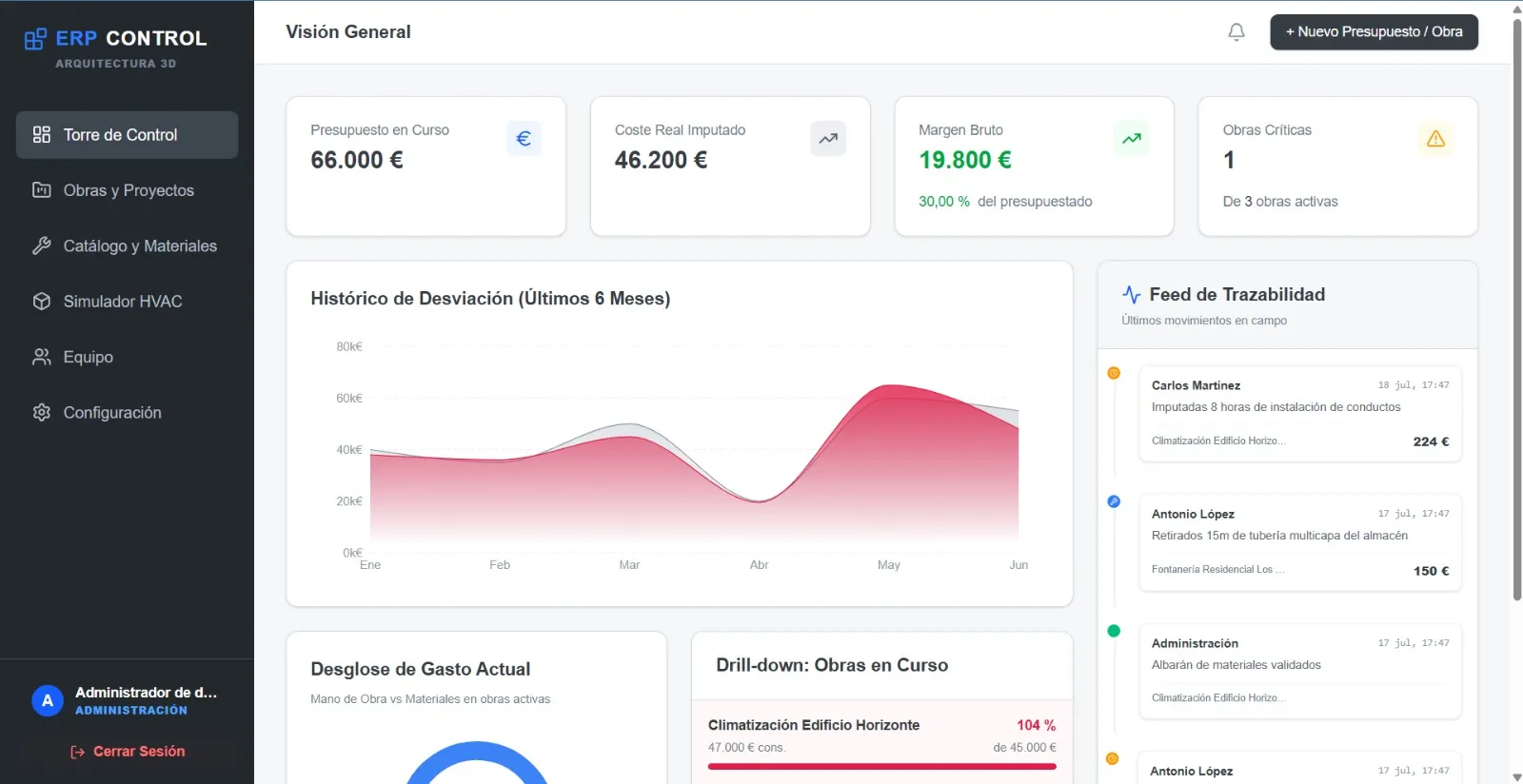Click the orange marker beside Carlos Martínez entry
Screen dimensions: 1523x784
[x=1114, y=373]
